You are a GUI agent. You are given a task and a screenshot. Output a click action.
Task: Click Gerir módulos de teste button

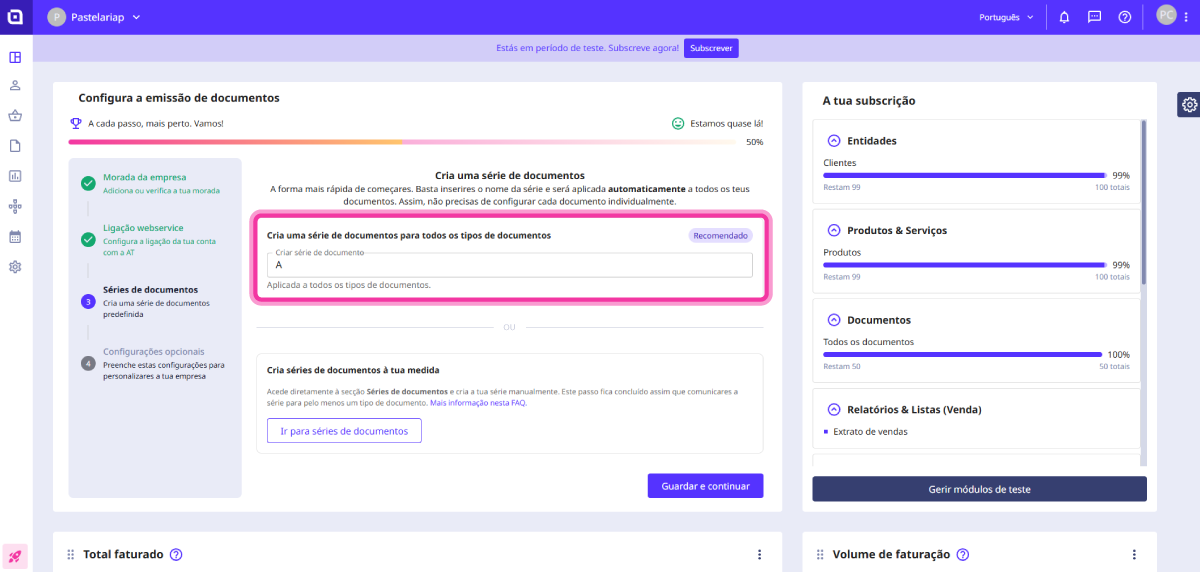tap(979, 489)
